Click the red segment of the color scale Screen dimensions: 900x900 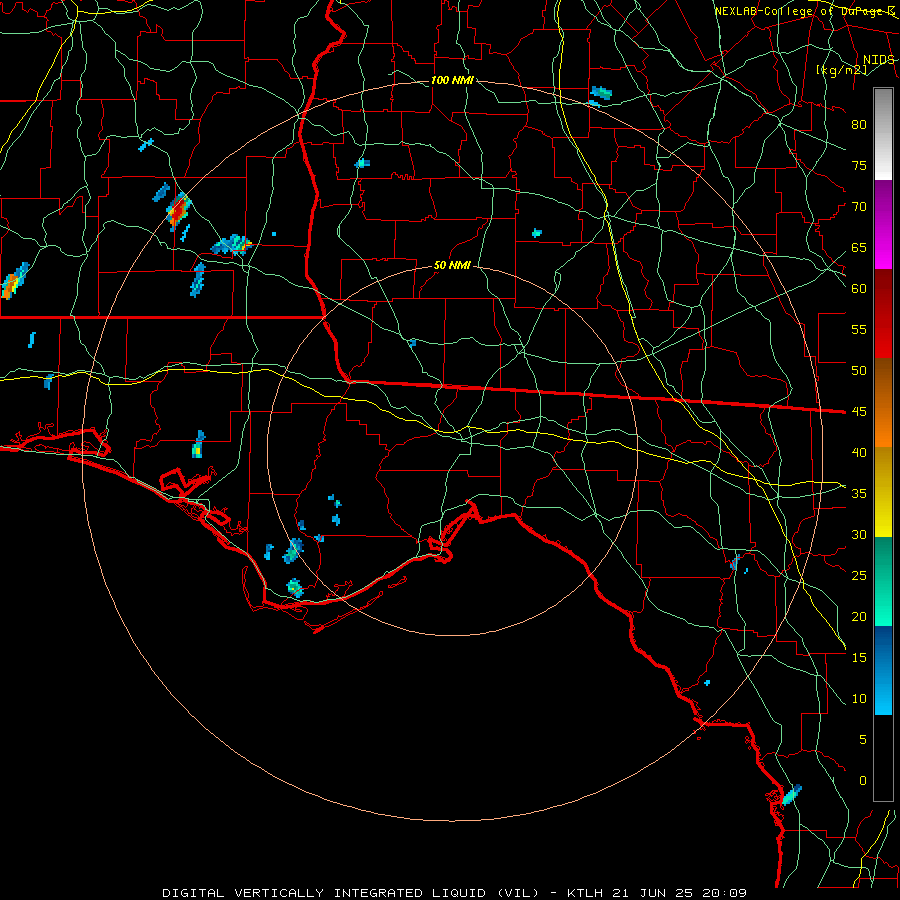883,313
